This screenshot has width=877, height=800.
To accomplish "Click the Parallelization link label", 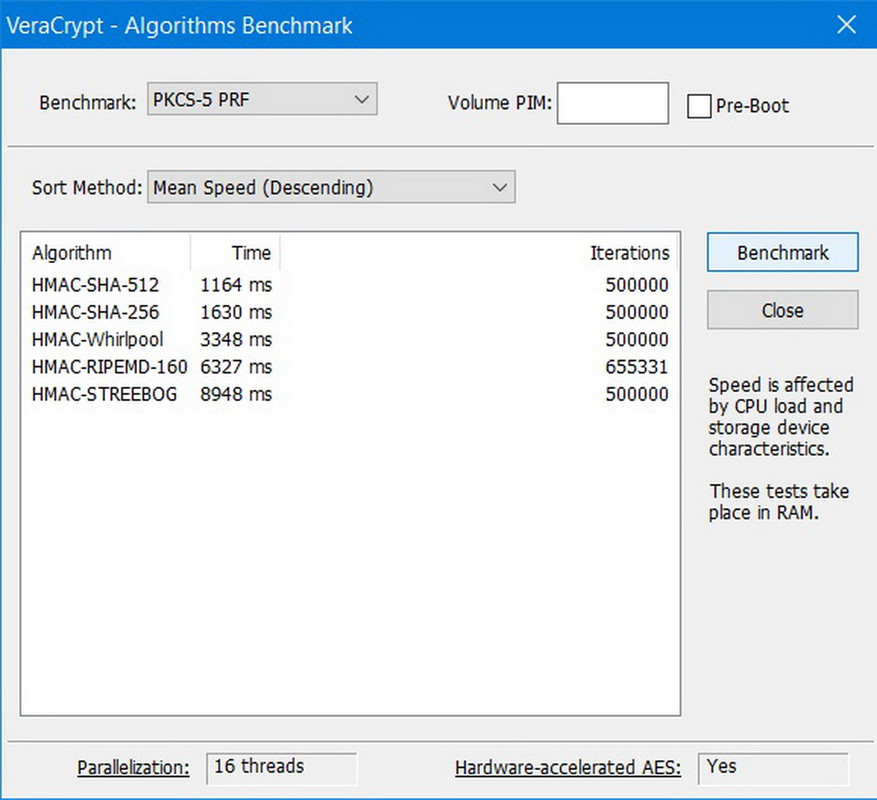I will (x=133, y=768).
